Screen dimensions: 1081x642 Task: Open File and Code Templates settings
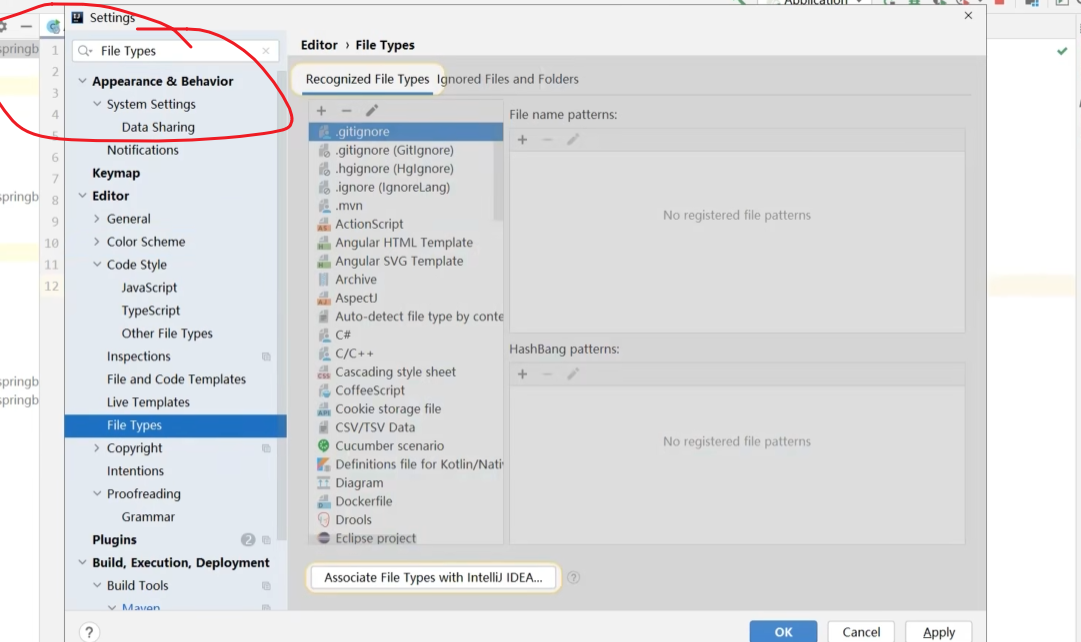point(176,379)
